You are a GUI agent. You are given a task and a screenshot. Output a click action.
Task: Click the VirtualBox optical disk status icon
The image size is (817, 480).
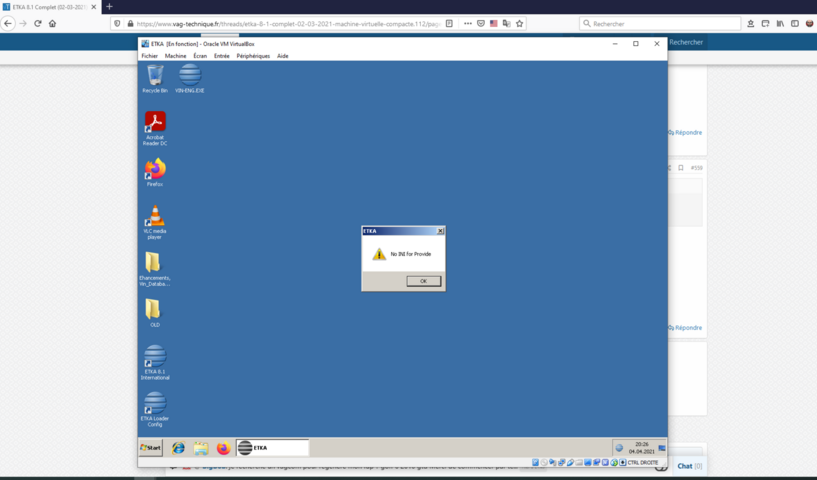click(544, 462)
